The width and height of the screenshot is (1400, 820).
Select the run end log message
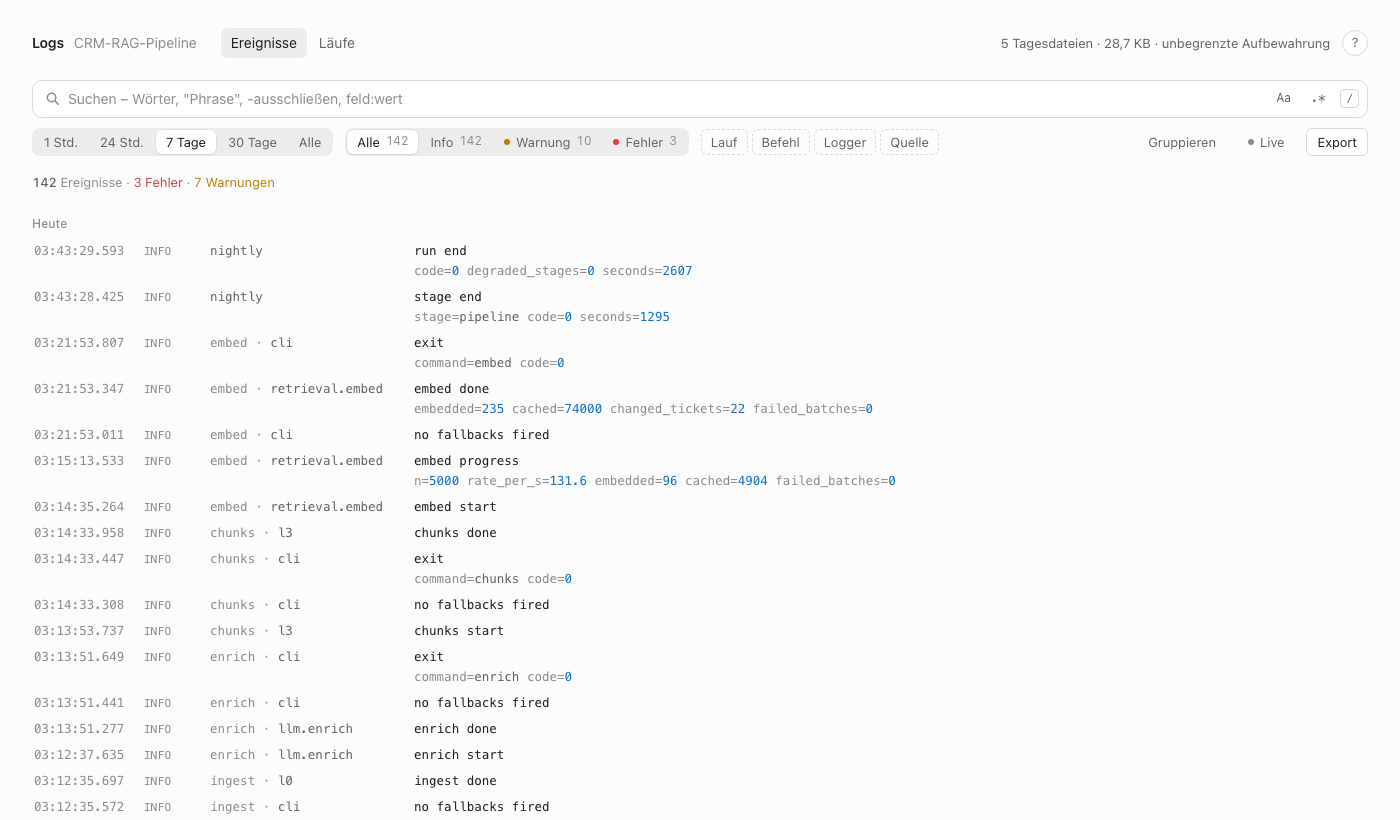tap(441, 251)
